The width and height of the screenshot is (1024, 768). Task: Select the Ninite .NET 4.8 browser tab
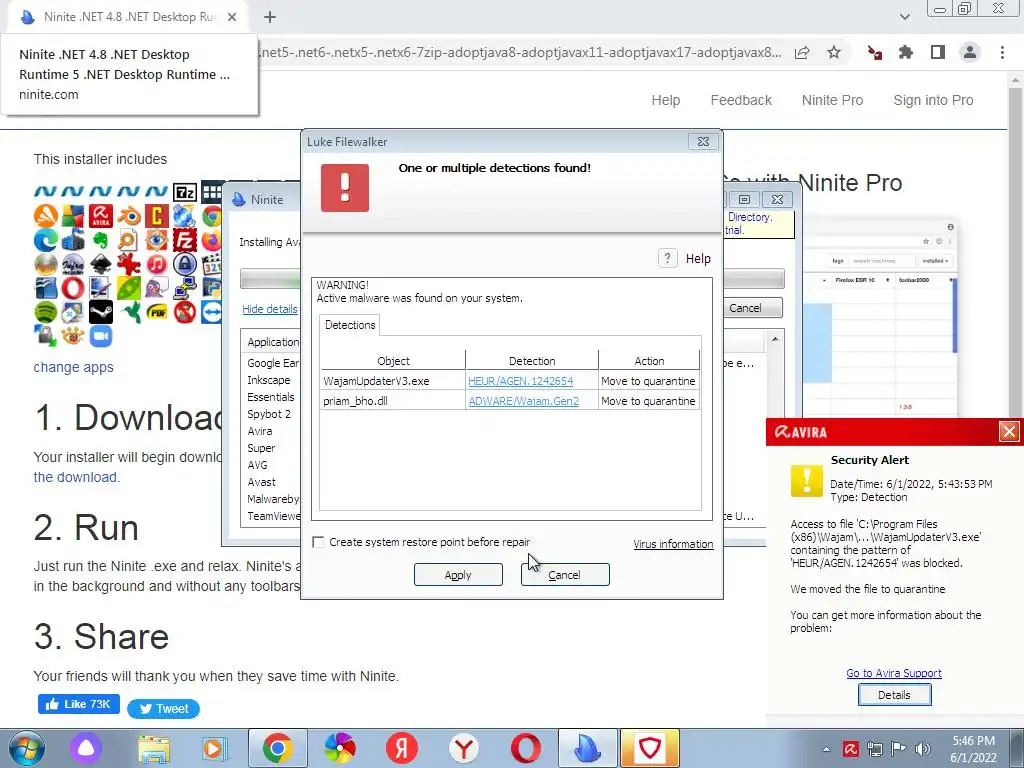point(128,17)
